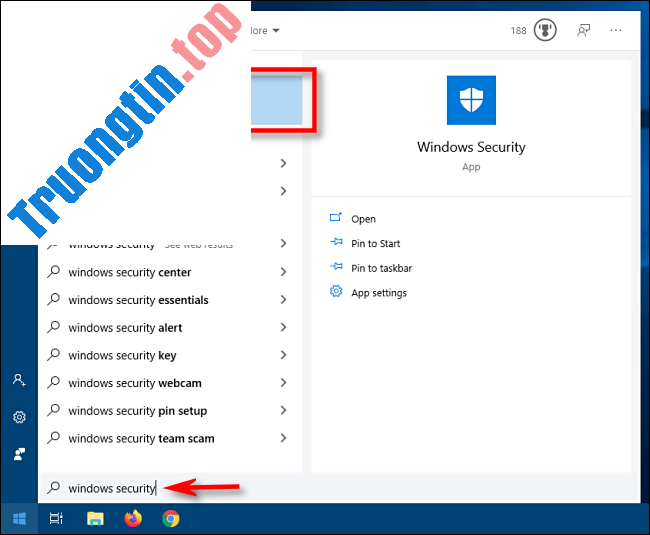Select 'Open' for Windows Security
This screenshot has width=650, height=535.
tap(364, 219)
